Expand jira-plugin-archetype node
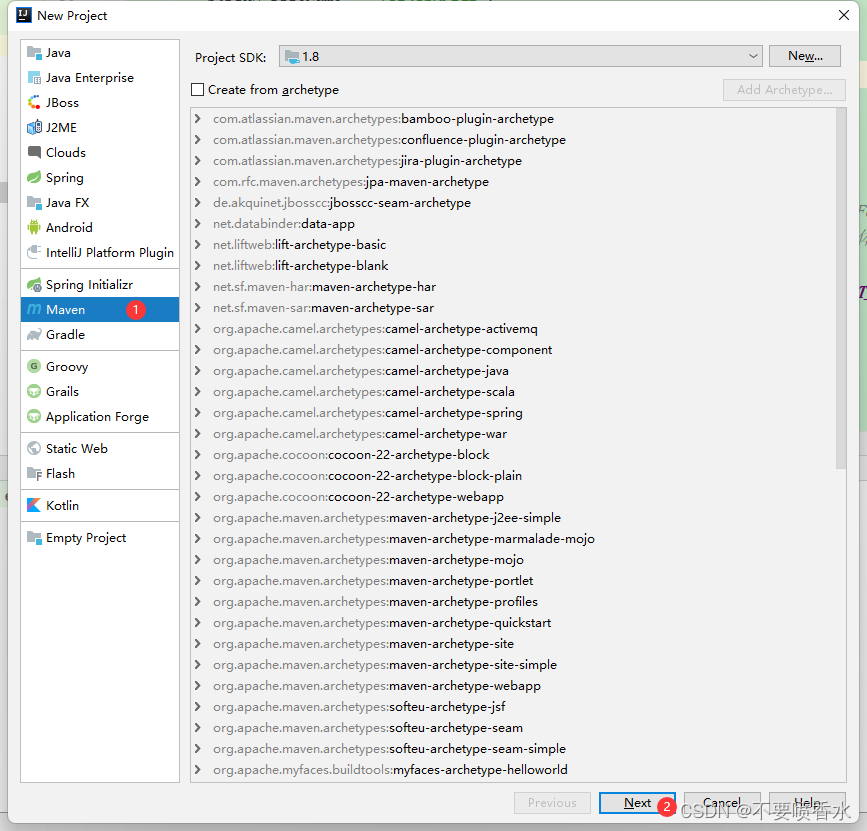 click(x=198, y=161)
